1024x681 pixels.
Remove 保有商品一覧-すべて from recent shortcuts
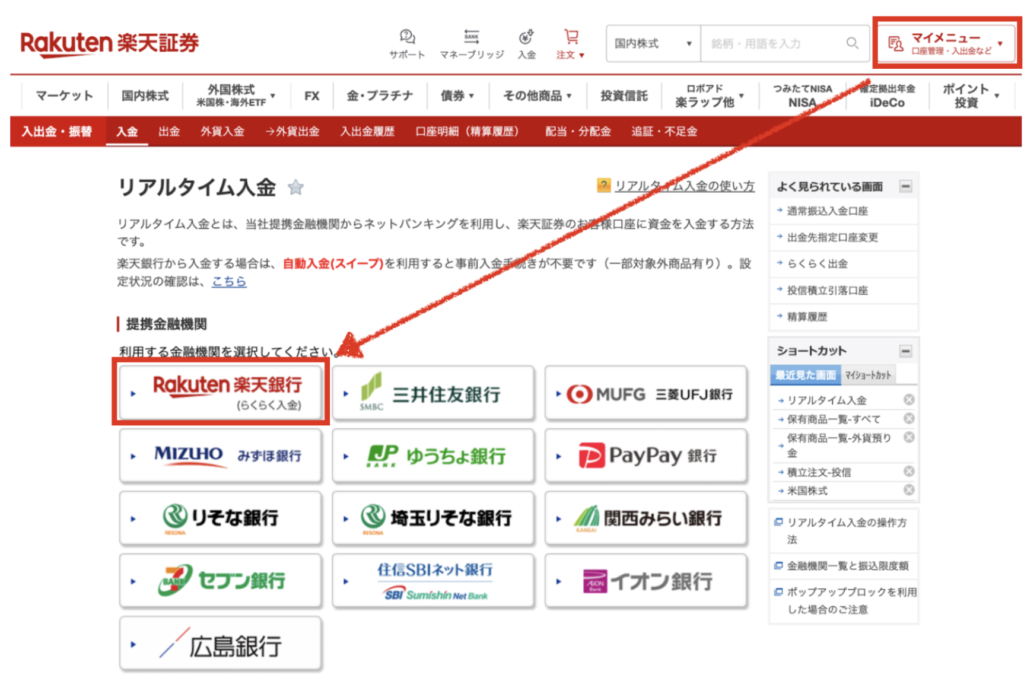point(908,419)
